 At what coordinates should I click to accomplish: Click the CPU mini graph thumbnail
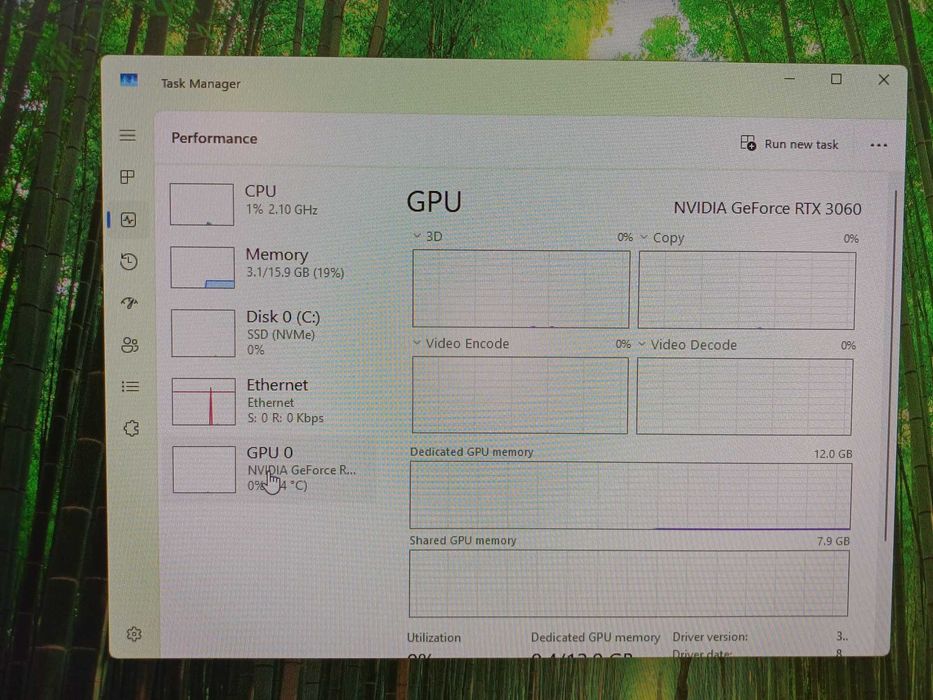(x=202, y=204)
